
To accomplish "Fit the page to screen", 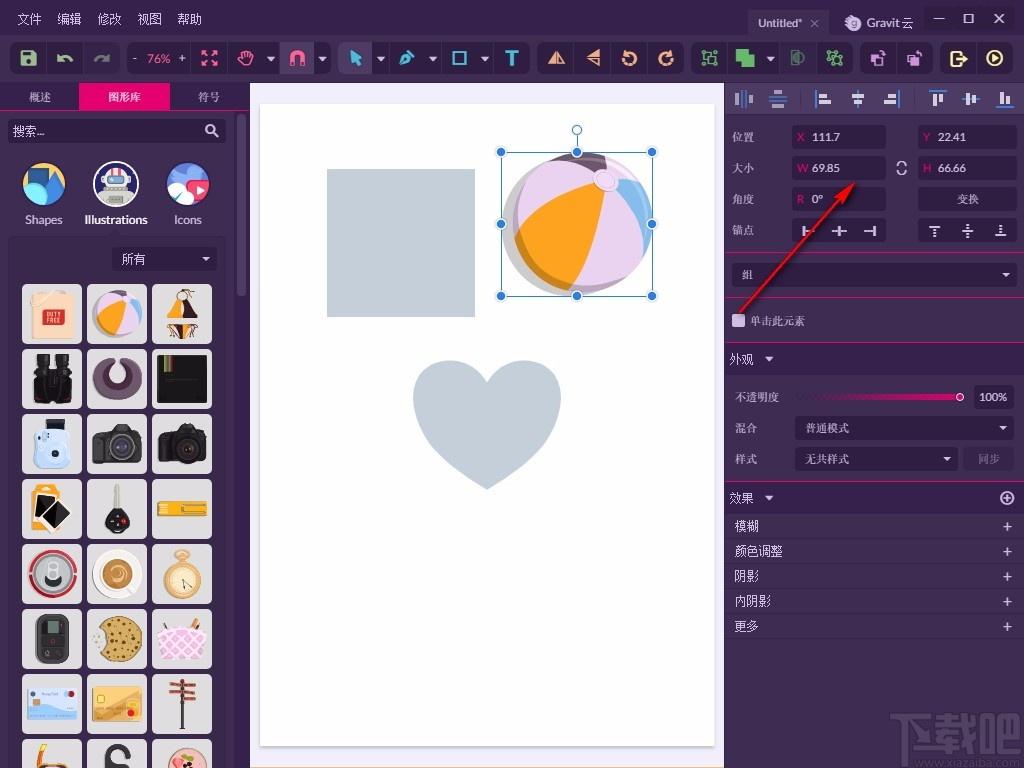I will pyautogui.click(x=210, y=58).
